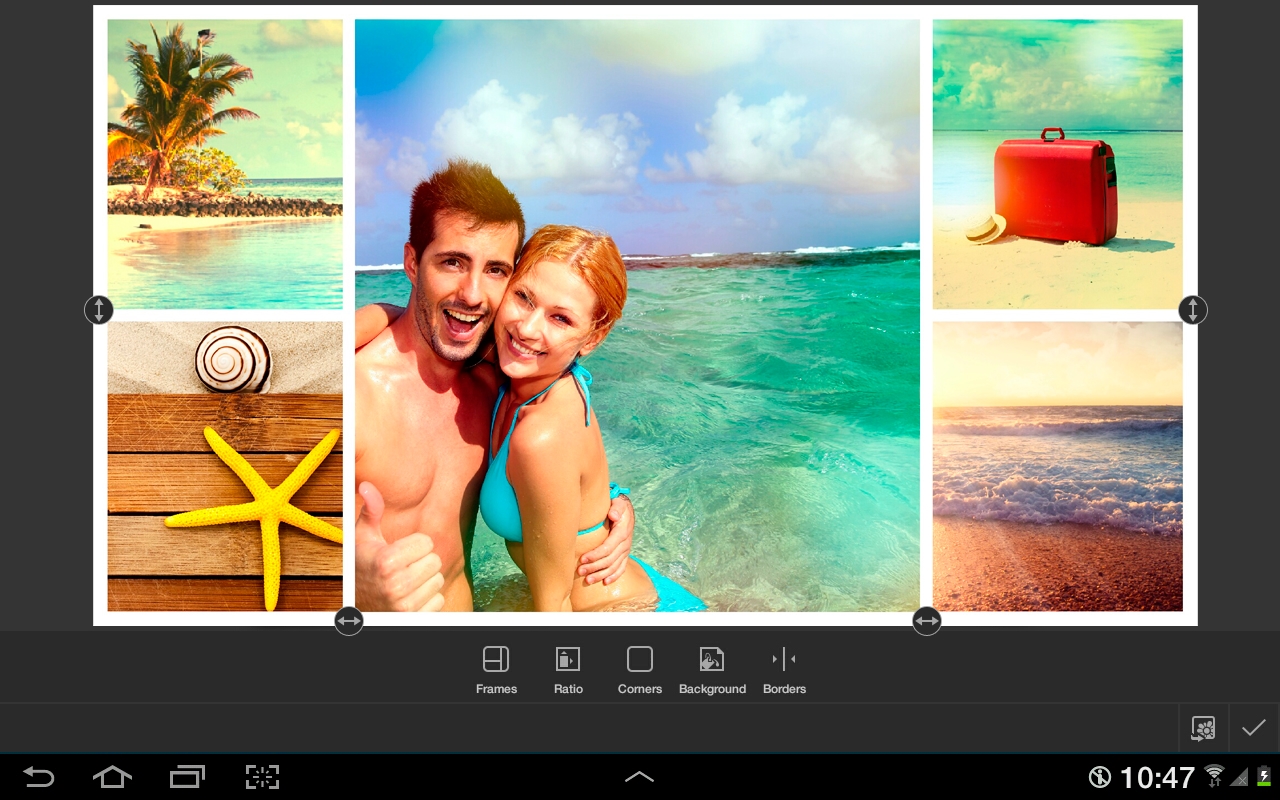Select the starfish and shell photo
This screenshot has width=1280, height=800.
pos(225,466)
